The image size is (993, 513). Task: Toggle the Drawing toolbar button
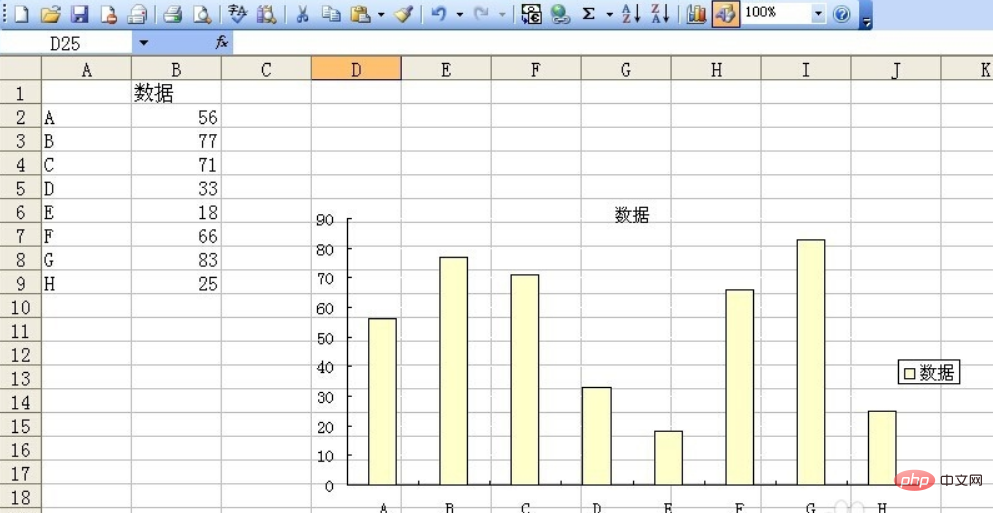(725, 13)
